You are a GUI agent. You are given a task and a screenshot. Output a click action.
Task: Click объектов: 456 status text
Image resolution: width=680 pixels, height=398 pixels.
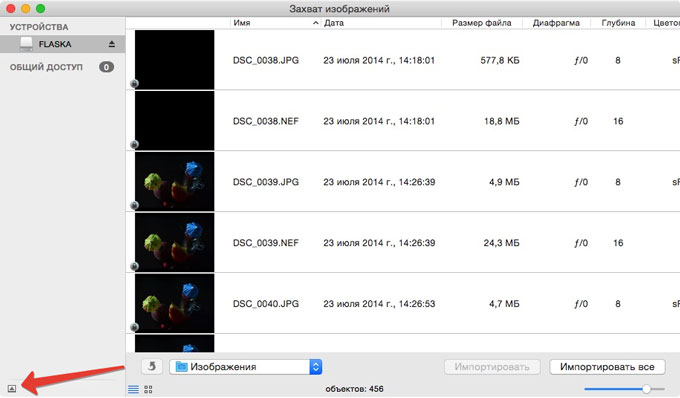354,389
